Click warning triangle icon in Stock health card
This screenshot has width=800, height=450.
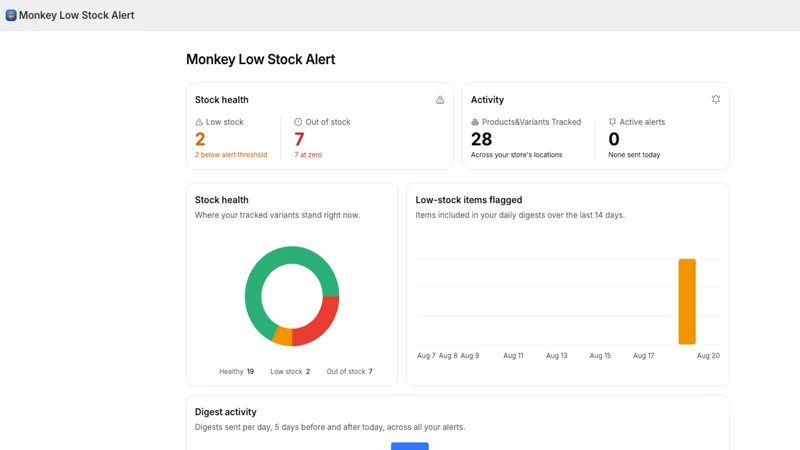pos(440,100)
